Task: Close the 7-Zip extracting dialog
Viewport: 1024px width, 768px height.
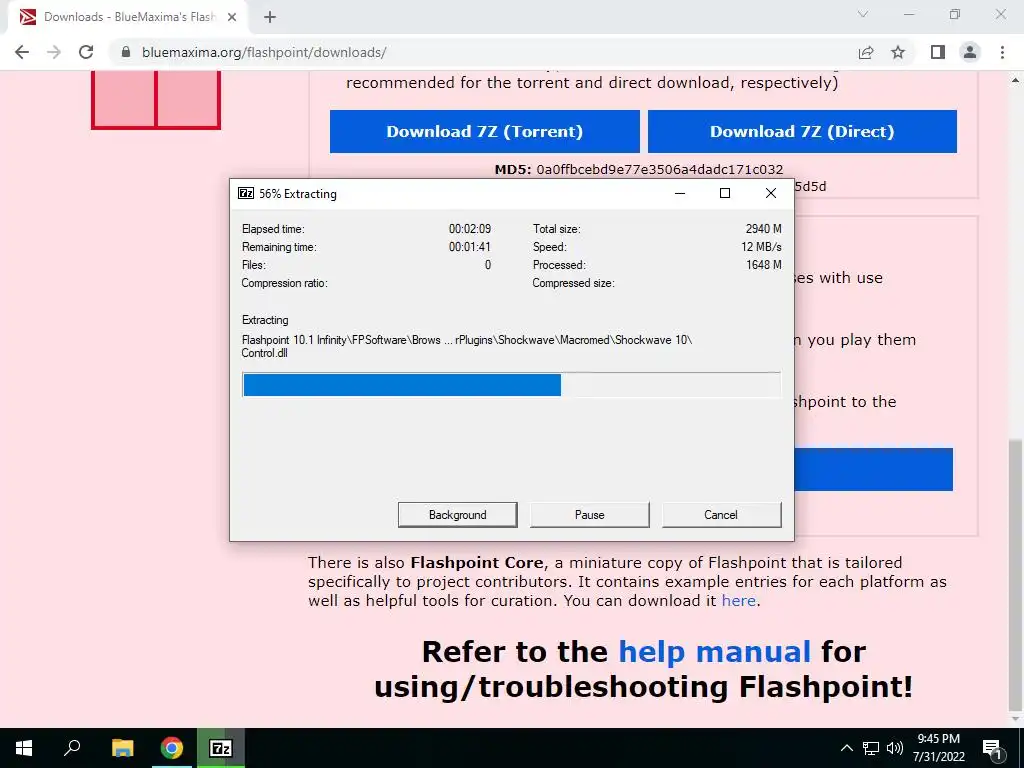Action: click(x=771, y=193)
